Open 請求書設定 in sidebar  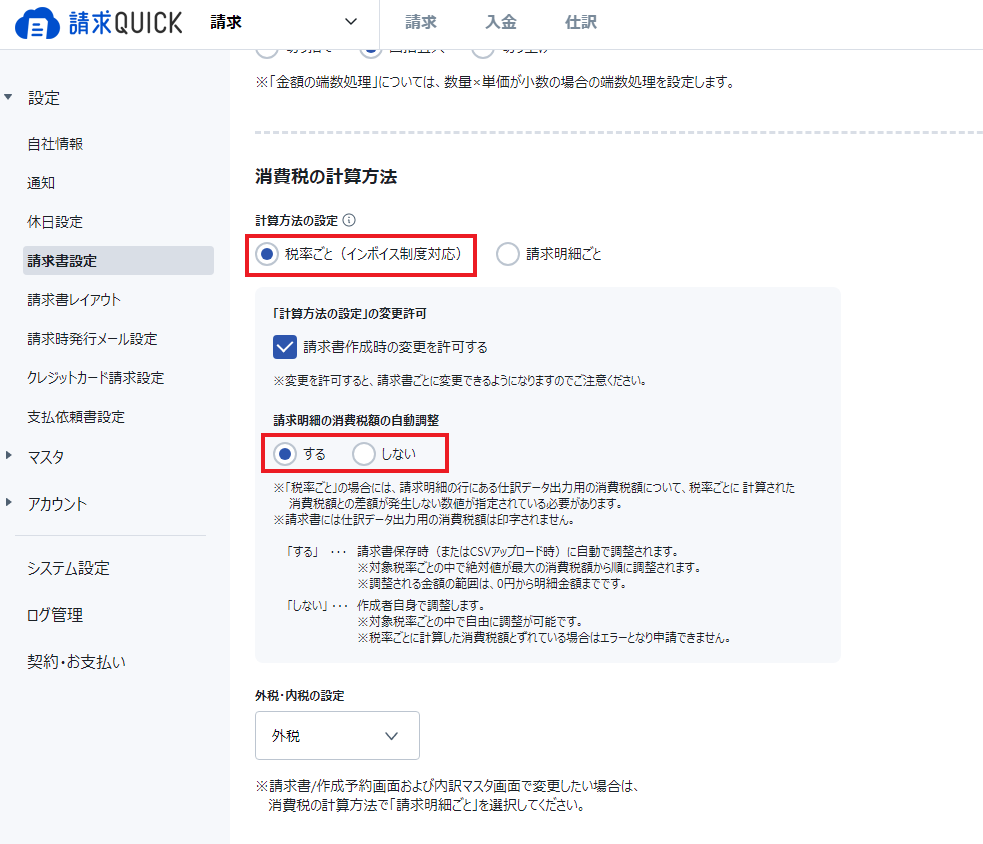coord(118,260)
